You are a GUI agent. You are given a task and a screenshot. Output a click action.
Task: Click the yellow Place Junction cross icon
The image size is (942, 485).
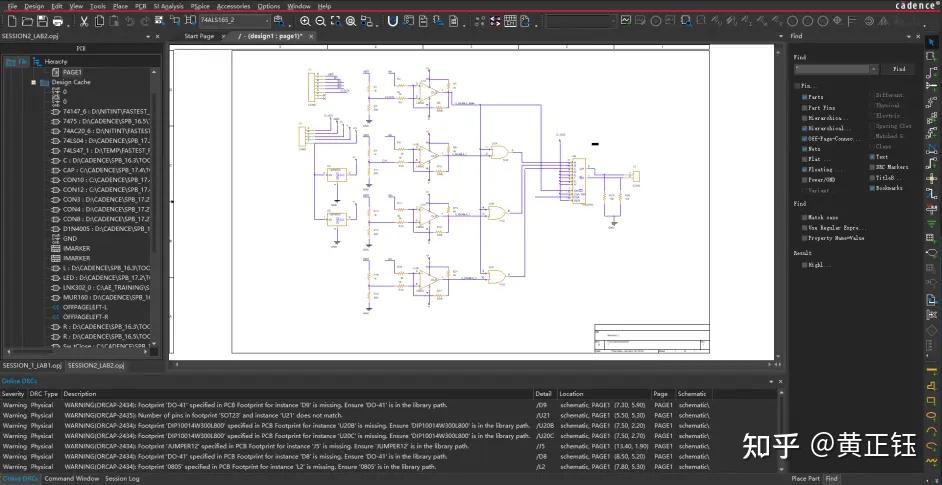click(931, 179)
